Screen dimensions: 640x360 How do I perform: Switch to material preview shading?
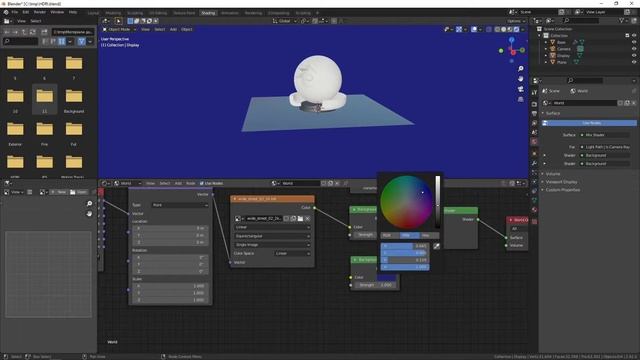click(510, 29)
